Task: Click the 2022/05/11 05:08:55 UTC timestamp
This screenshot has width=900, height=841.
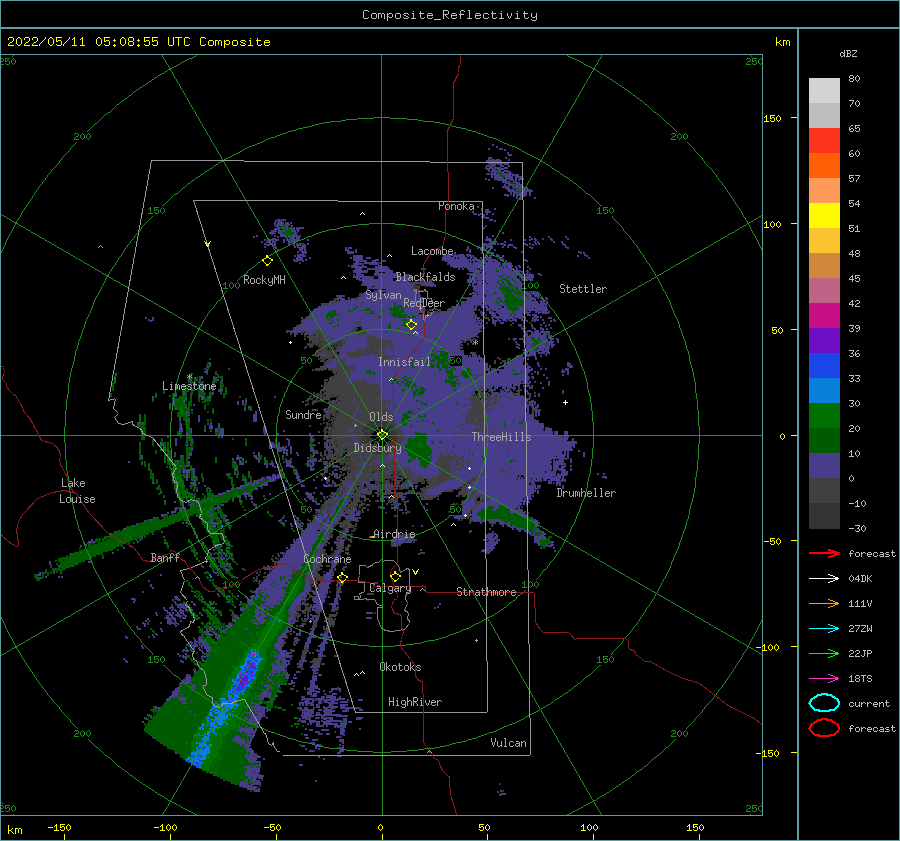Action: coord(83,42)
